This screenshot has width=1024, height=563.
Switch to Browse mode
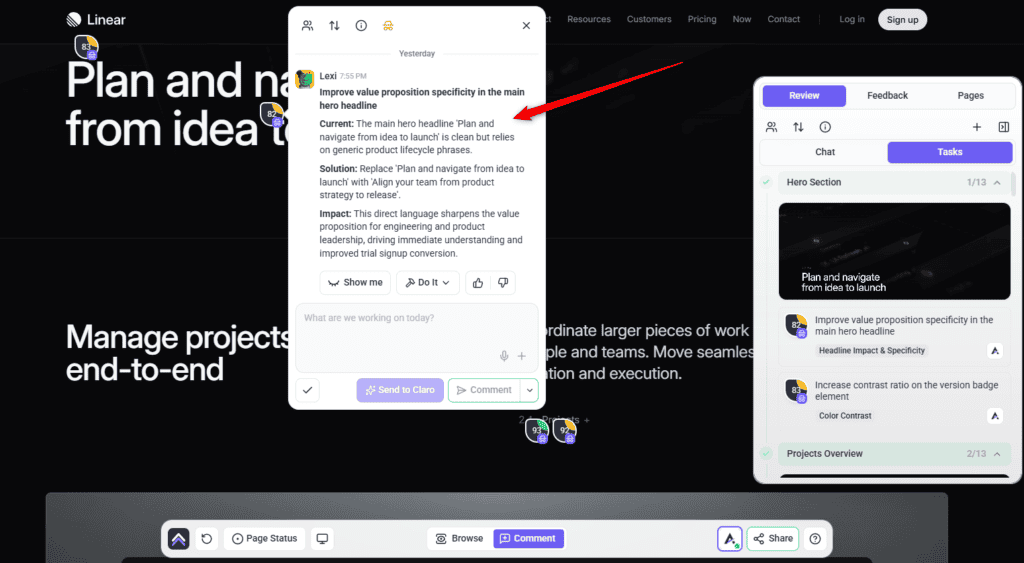click(x=460, y=539)
